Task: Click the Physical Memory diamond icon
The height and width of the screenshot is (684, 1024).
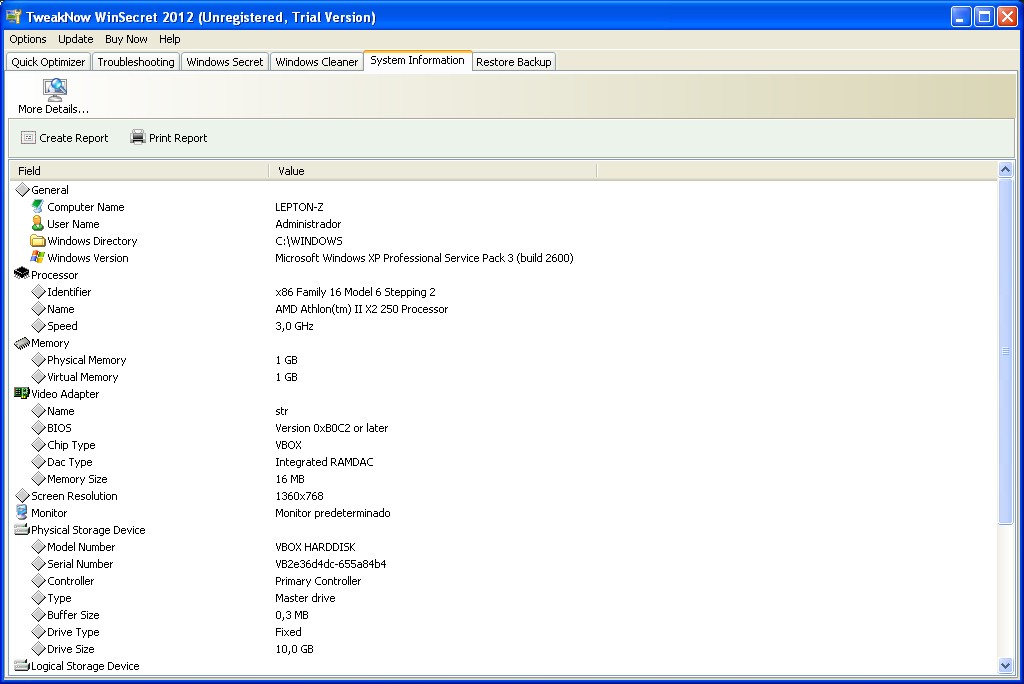Action: [39, 359]
